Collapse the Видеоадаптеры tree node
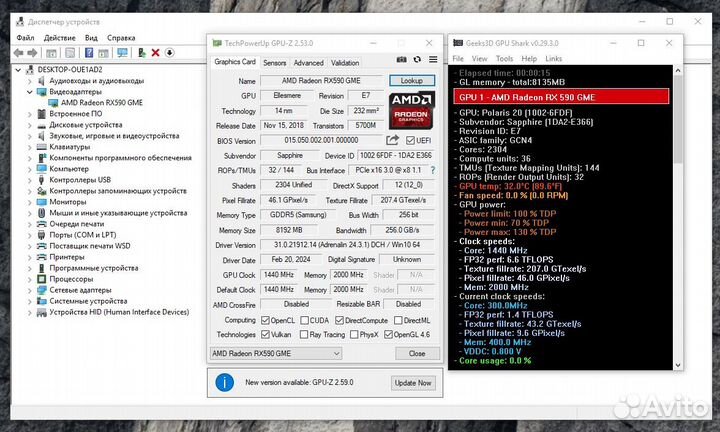Viewport: 720px width, 432px height. (x=30, y=92)
